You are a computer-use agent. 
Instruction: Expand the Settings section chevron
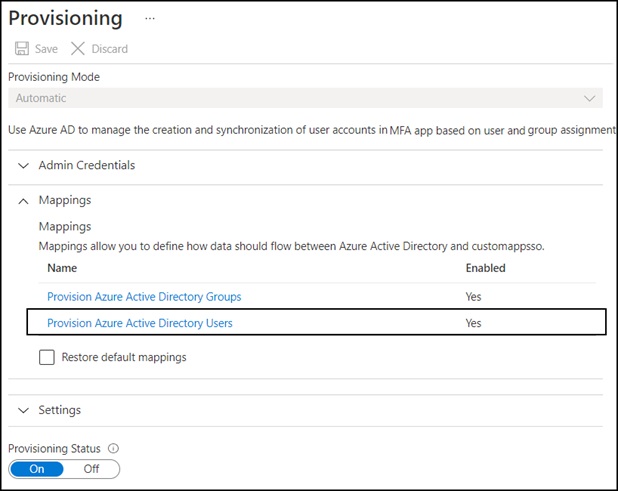tap(24, 410)
